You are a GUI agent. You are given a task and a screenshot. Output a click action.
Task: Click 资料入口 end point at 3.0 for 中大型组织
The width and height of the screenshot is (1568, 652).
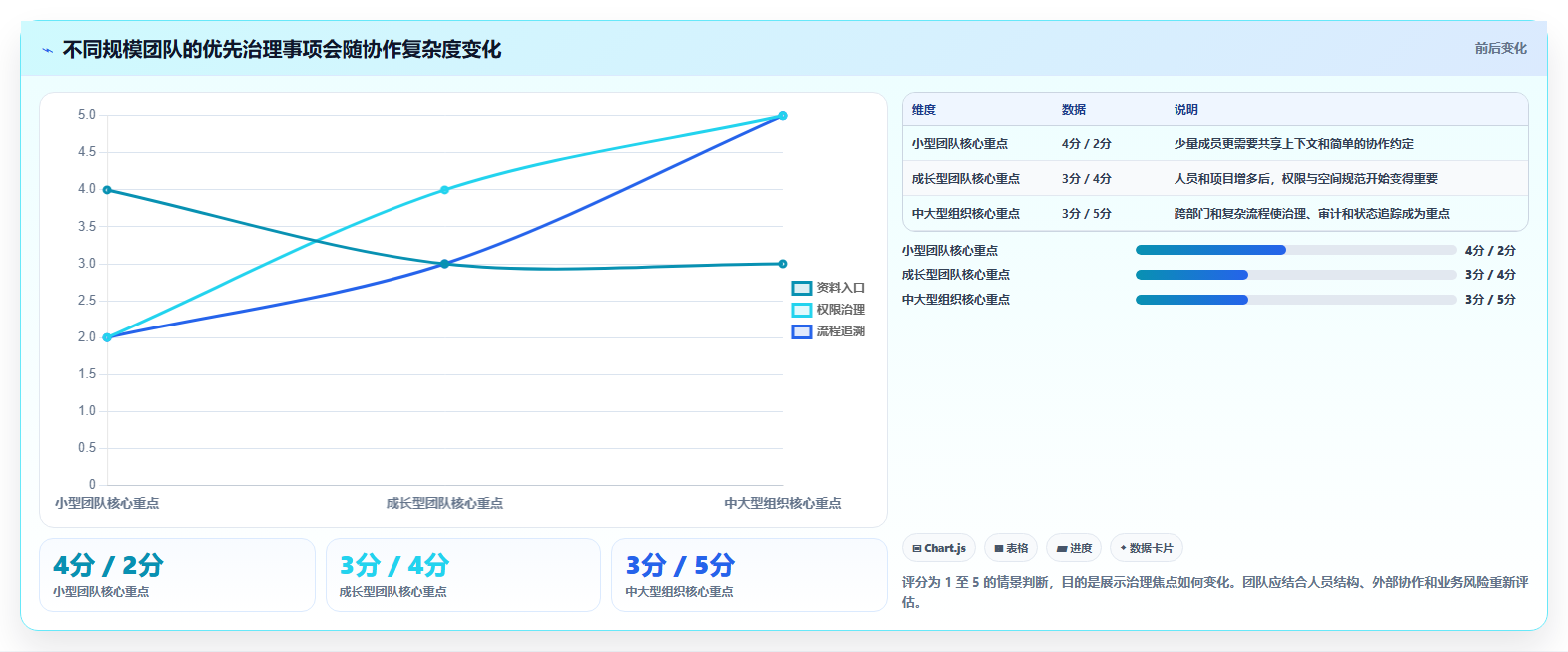click(783, 264)
